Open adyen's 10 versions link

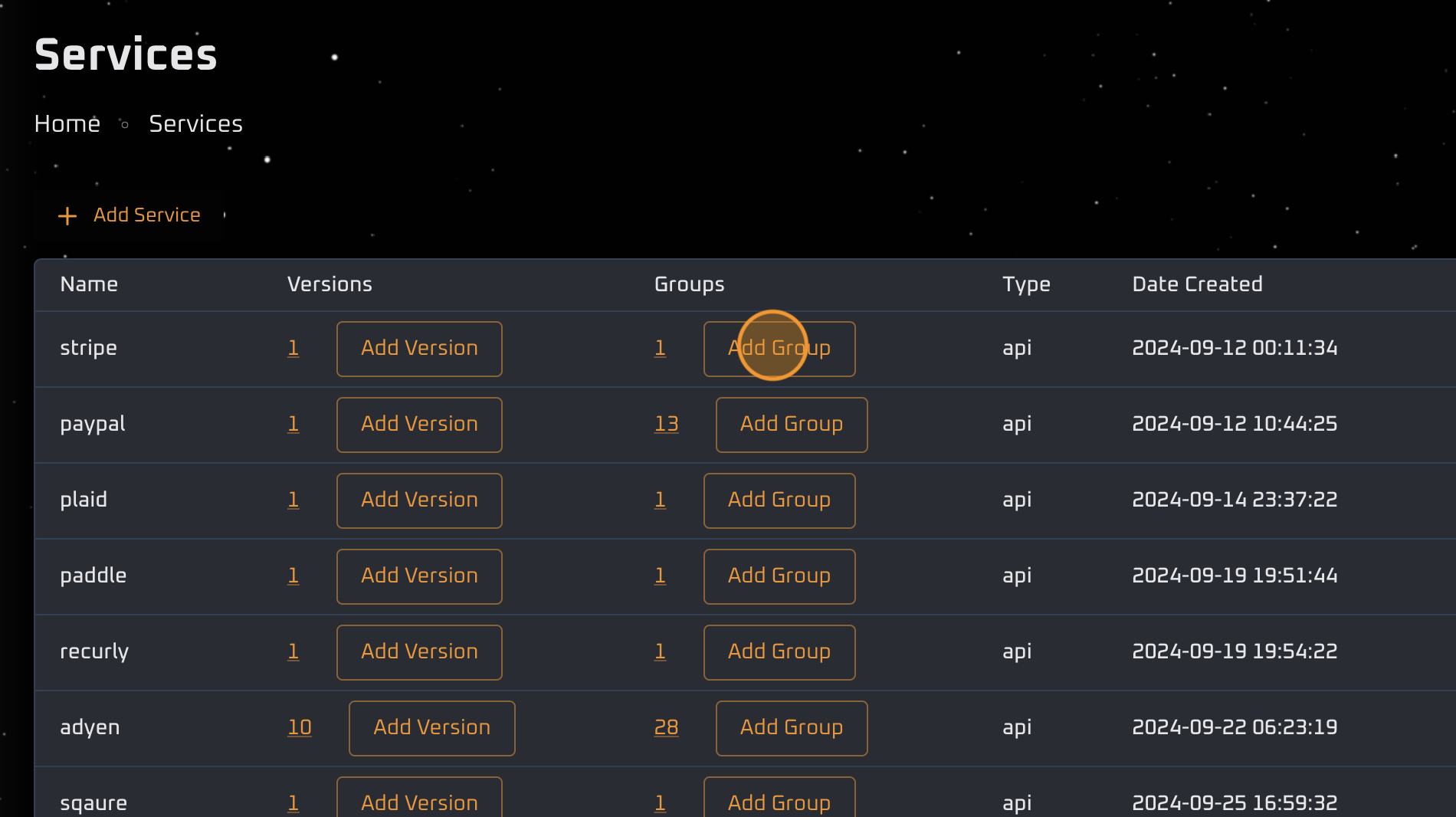click(300, 727)
